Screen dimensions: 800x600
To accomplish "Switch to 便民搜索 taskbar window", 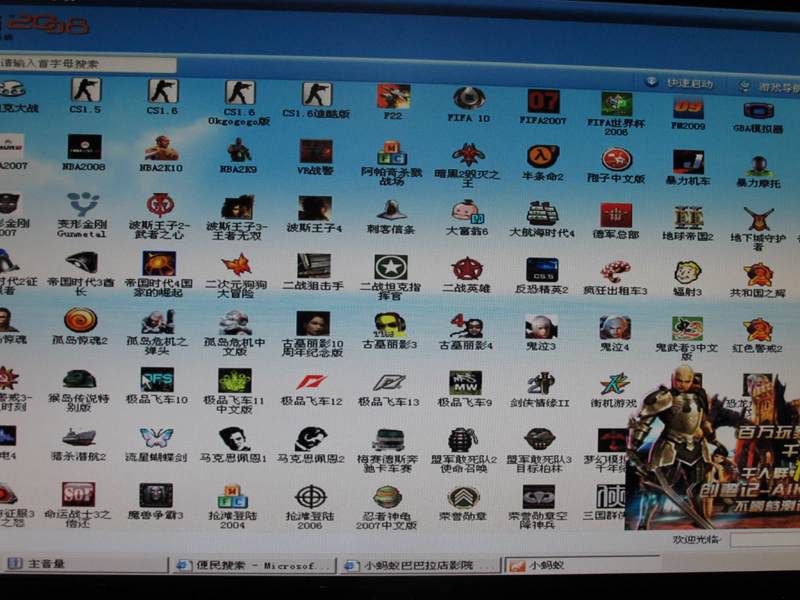I will [255, 565].
